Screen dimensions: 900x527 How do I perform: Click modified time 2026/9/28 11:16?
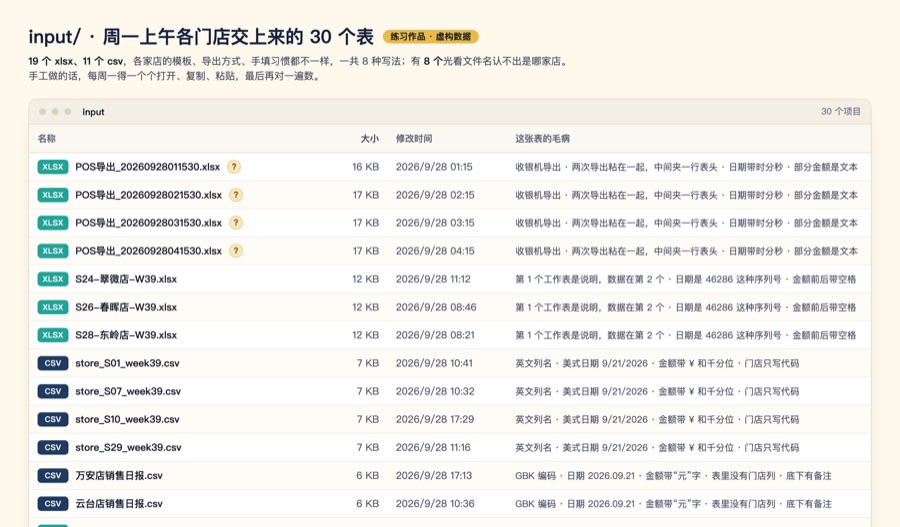[x=433, y=447]
